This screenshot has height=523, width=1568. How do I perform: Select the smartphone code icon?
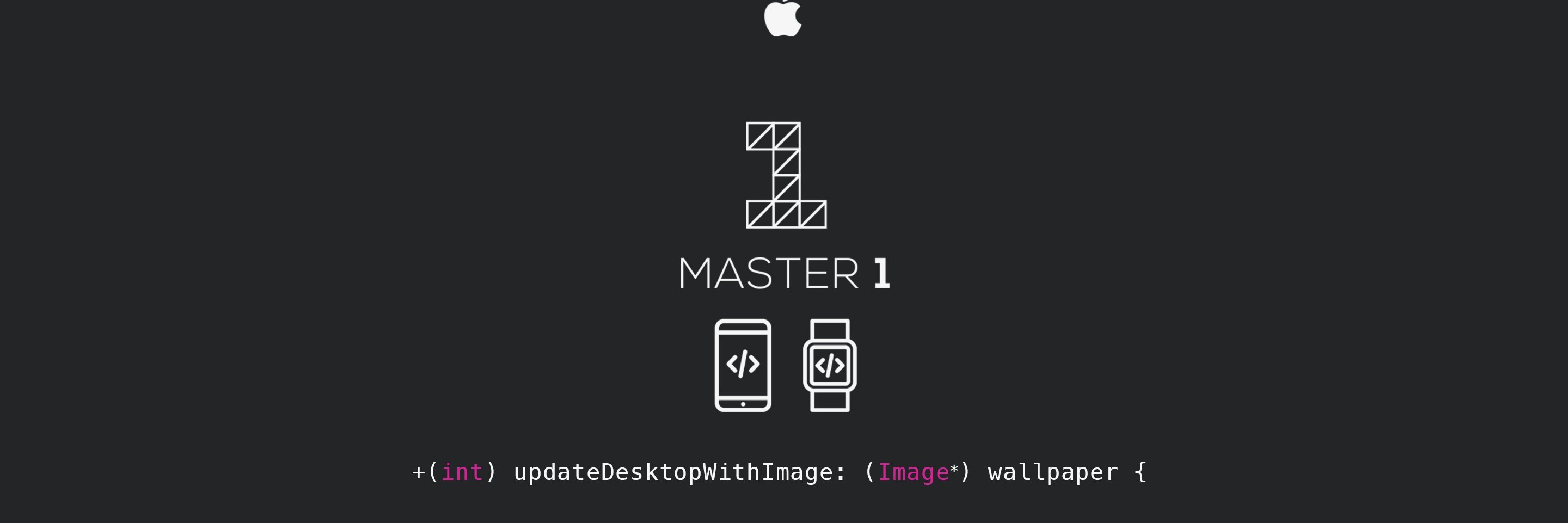click(743, 366)
